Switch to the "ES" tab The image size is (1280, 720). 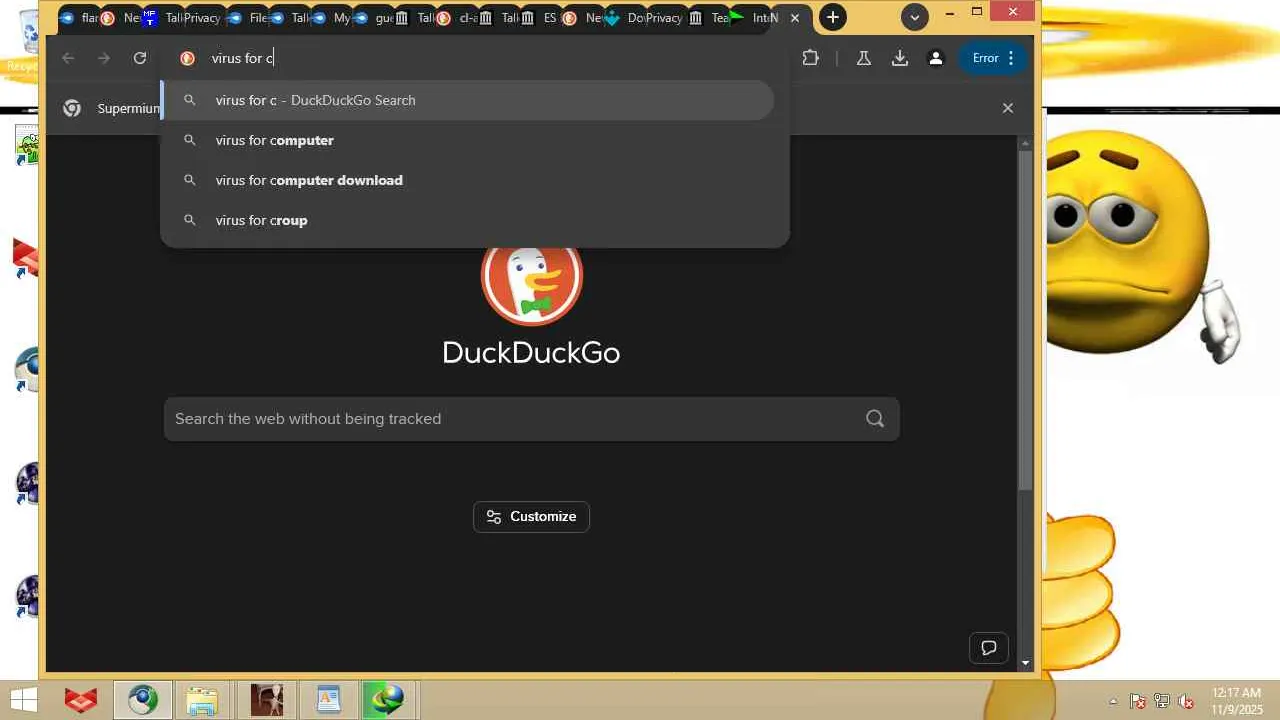coord(543,18)
